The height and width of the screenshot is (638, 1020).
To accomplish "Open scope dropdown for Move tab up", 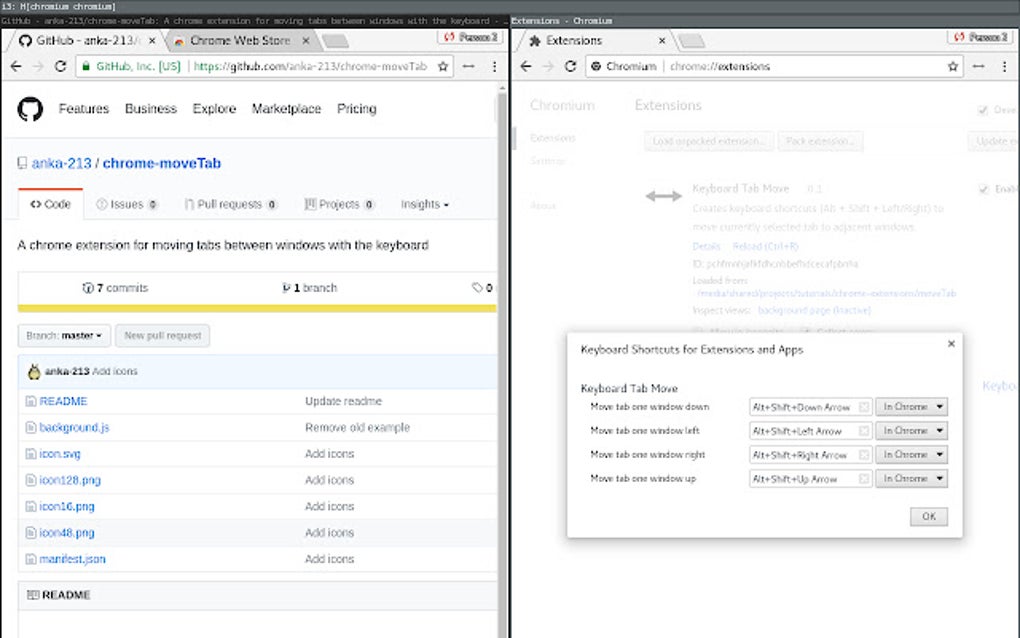I will click(911, 479).
